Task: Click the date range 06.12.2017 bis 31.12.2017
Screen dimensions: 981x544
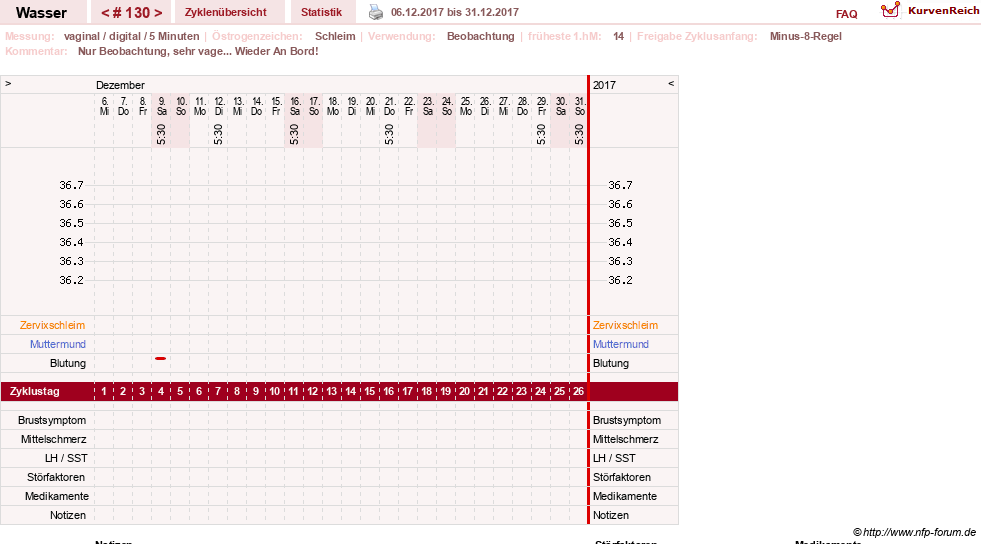Action: point(454,12)
